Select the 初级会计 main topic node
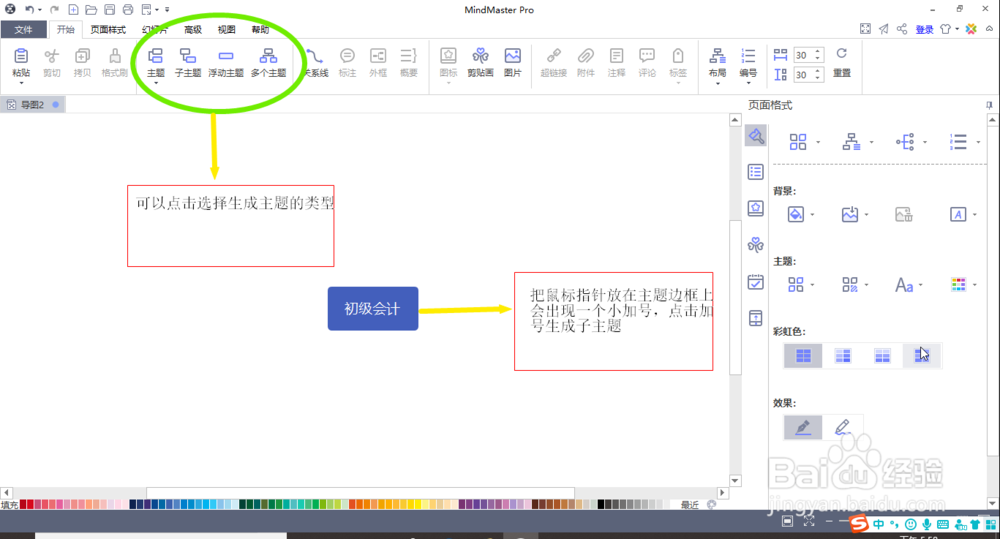The height and width of the screenshot is (539, 1000). pos(373,309)
